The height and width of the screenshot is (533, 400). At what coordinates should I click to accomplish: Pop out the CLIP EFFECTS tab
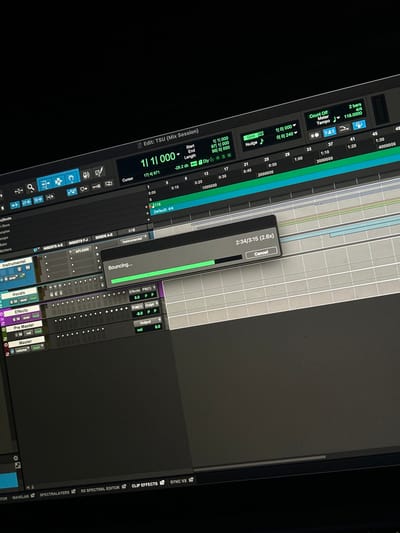[x=162, y=483]
